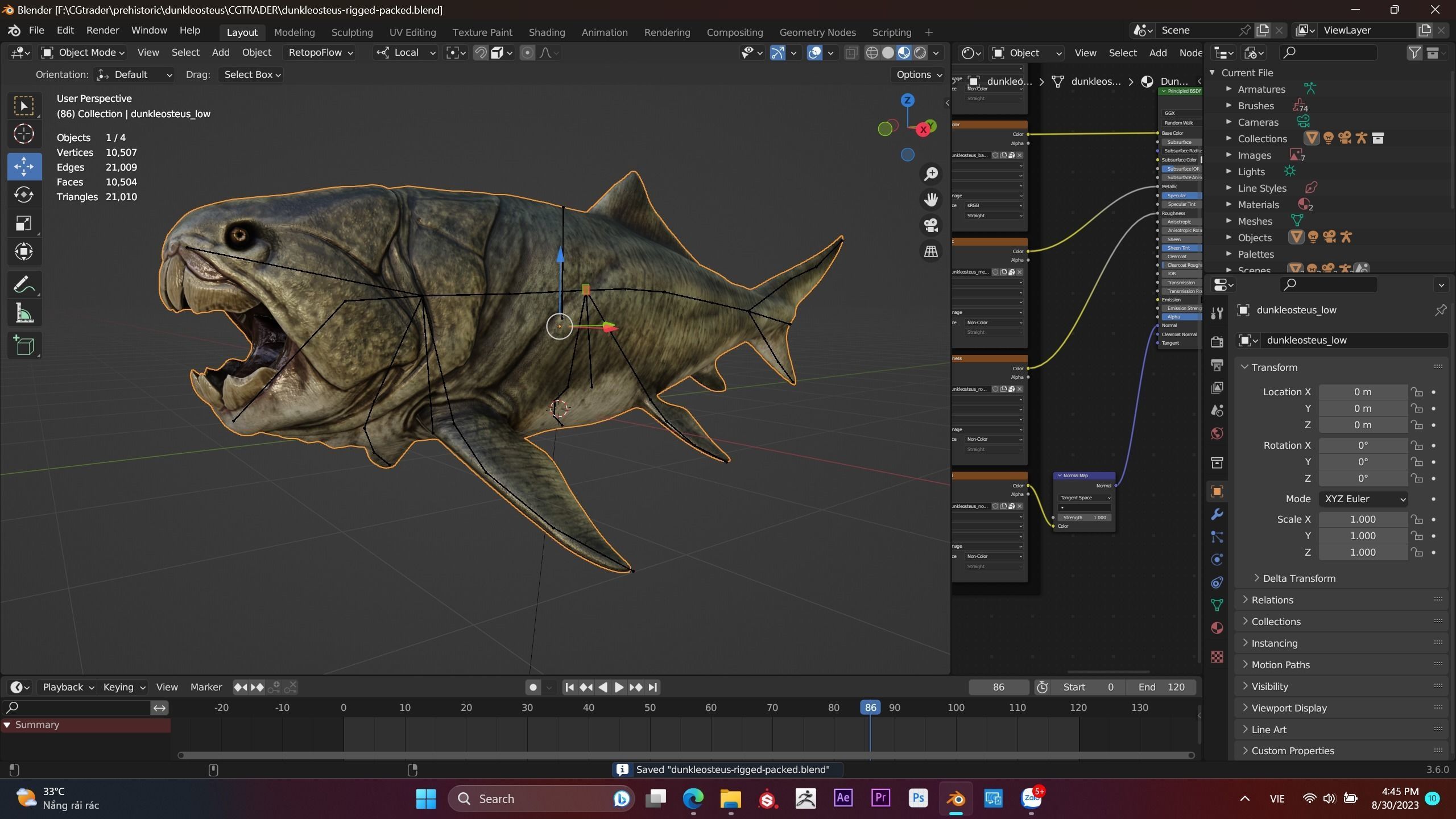
Task: Click the viewport zoom magnifier icon
Action: tap(931, 174)
